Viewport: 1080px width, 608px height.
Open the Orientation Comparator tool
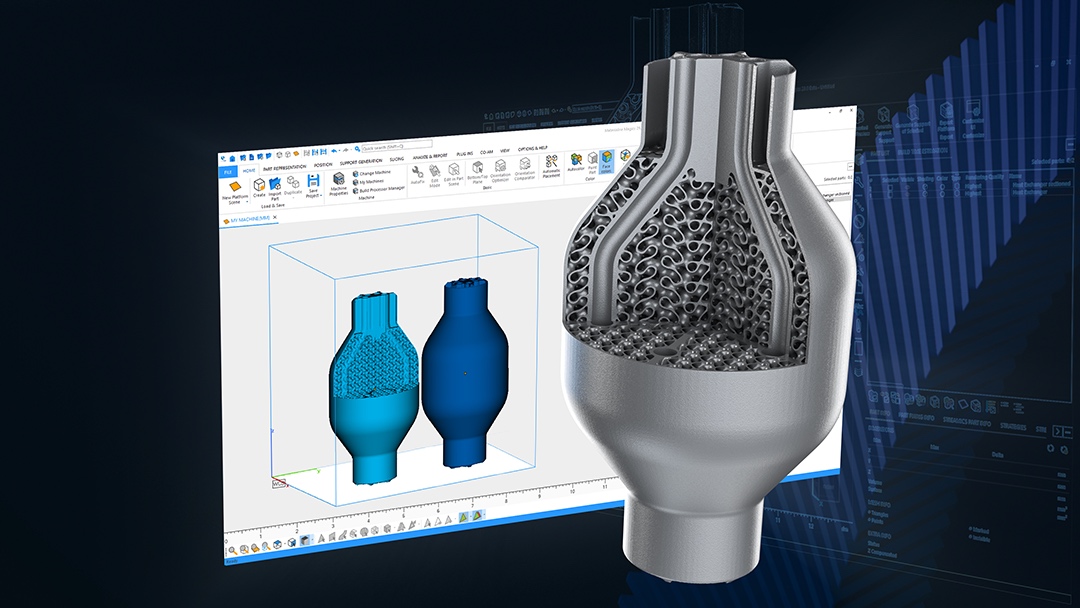click(525, 163)
